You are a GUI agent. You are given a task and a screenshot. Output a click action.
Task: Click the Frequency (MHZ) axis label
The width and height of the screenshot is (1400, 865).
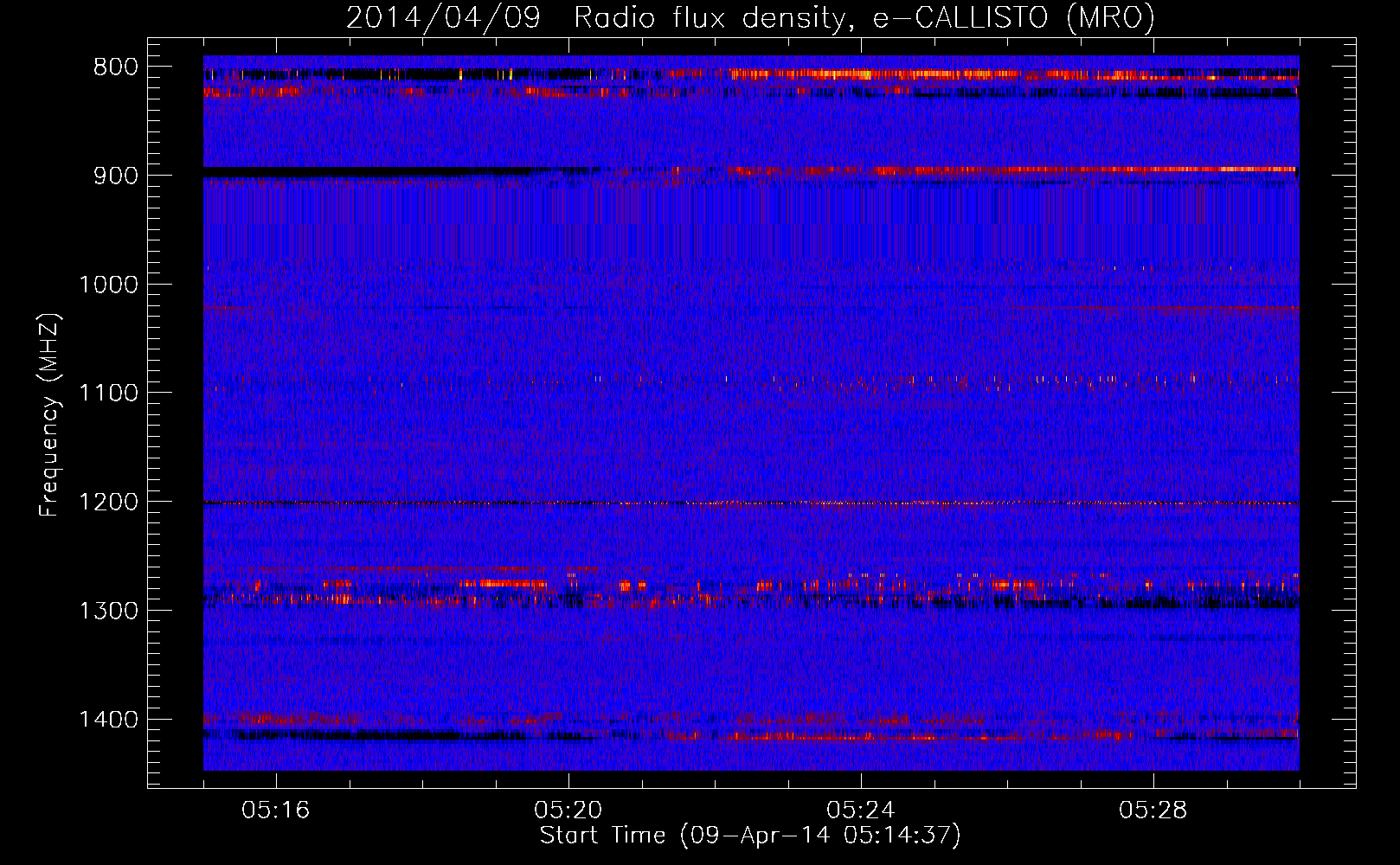point(49,415)
